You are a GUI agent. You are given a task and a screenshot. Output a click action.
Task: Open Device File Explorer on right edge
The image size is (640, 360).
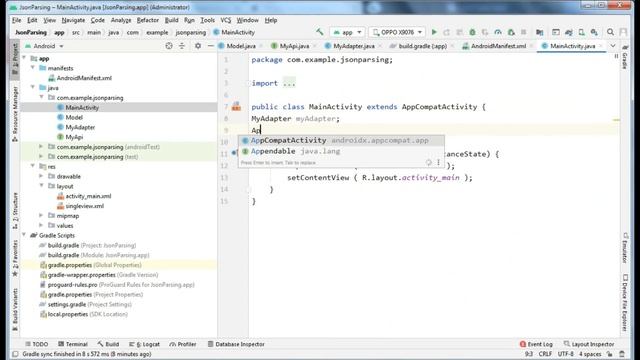coord(625,302)
